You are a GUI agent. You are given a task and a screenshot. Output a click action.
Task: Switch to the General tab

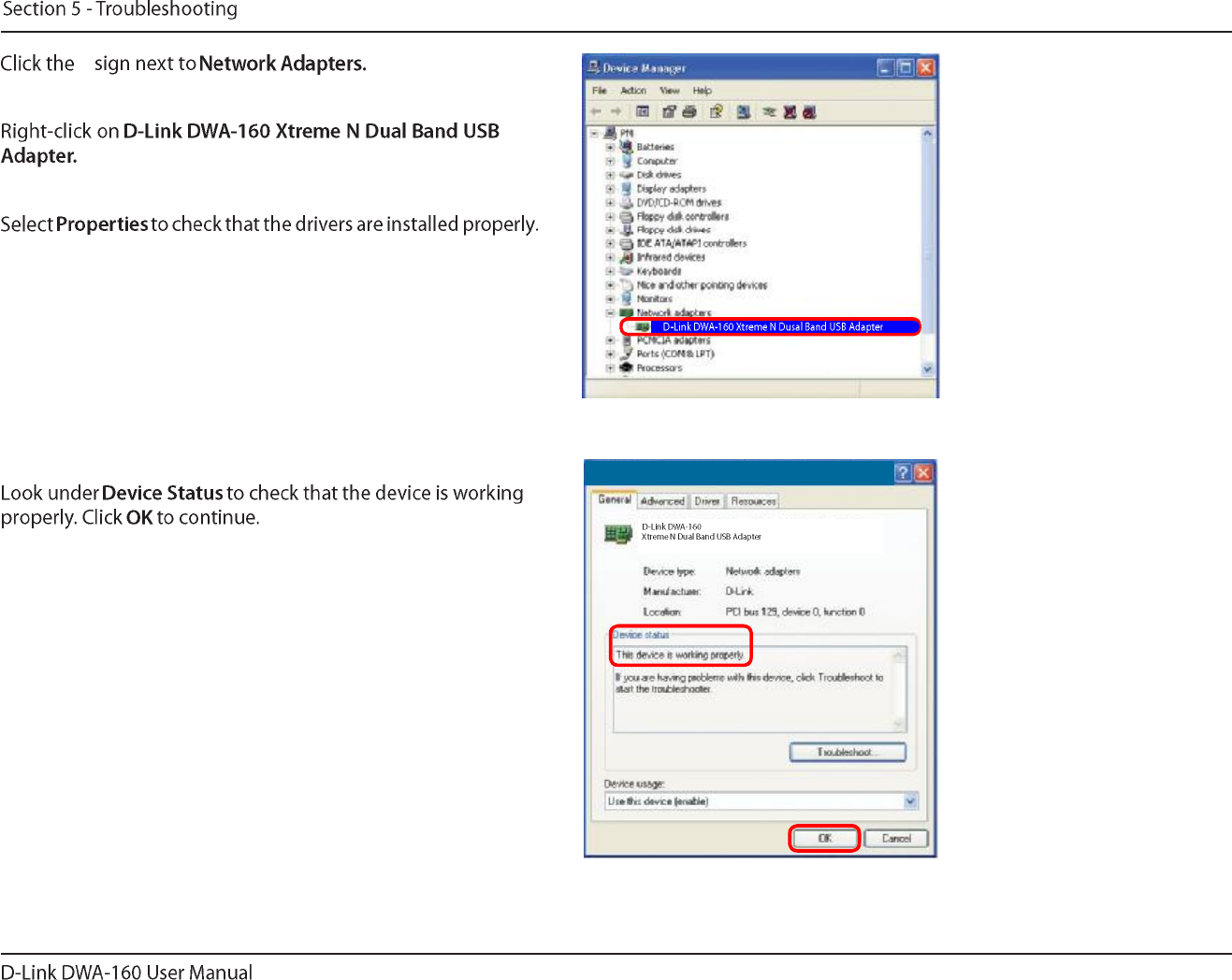(615, 500)
